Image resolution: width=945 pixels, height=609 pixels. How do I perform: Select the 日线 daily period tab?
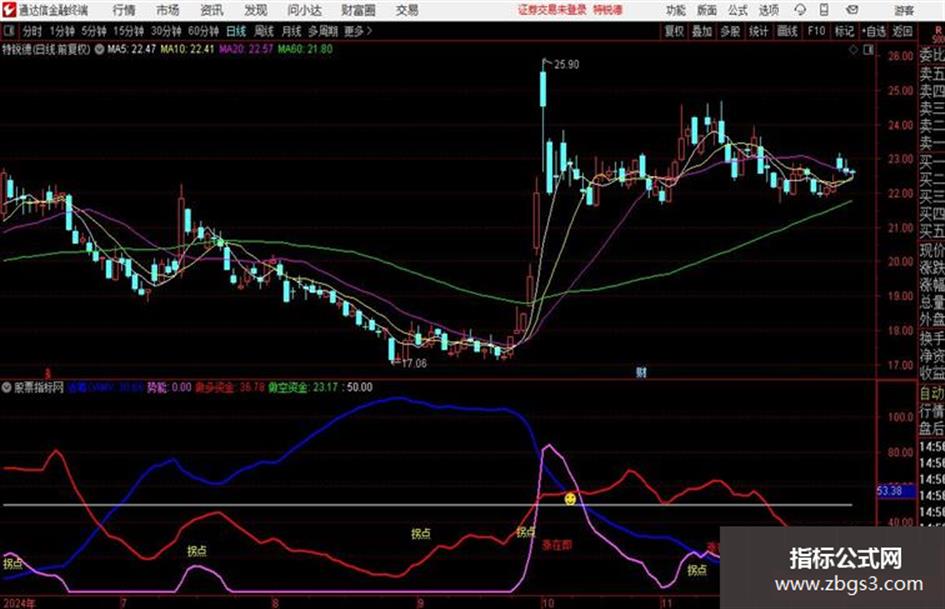pyautogui.click(x=236, y=31)
